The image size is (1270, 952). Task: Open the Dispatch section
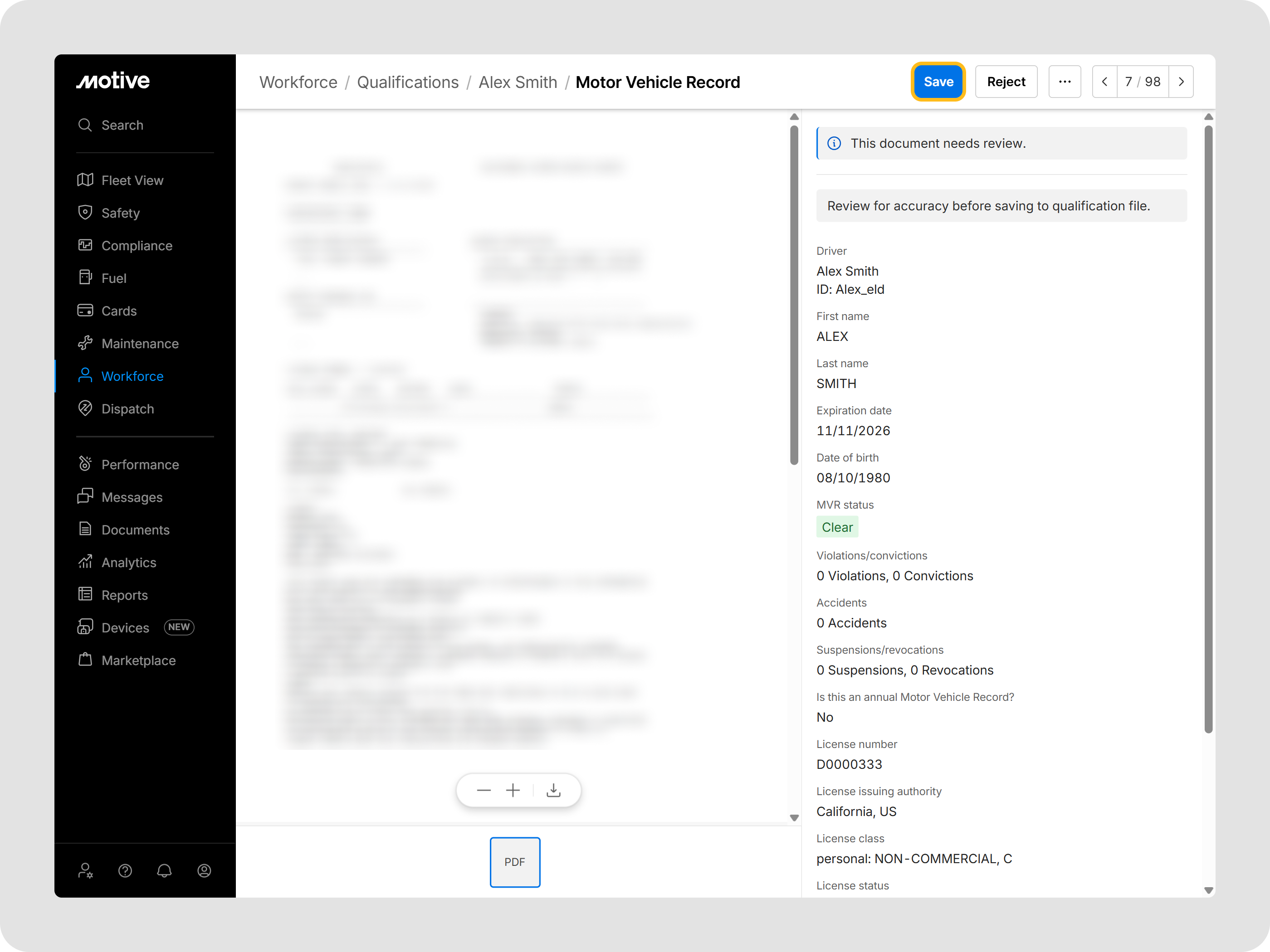pos(128,408)
